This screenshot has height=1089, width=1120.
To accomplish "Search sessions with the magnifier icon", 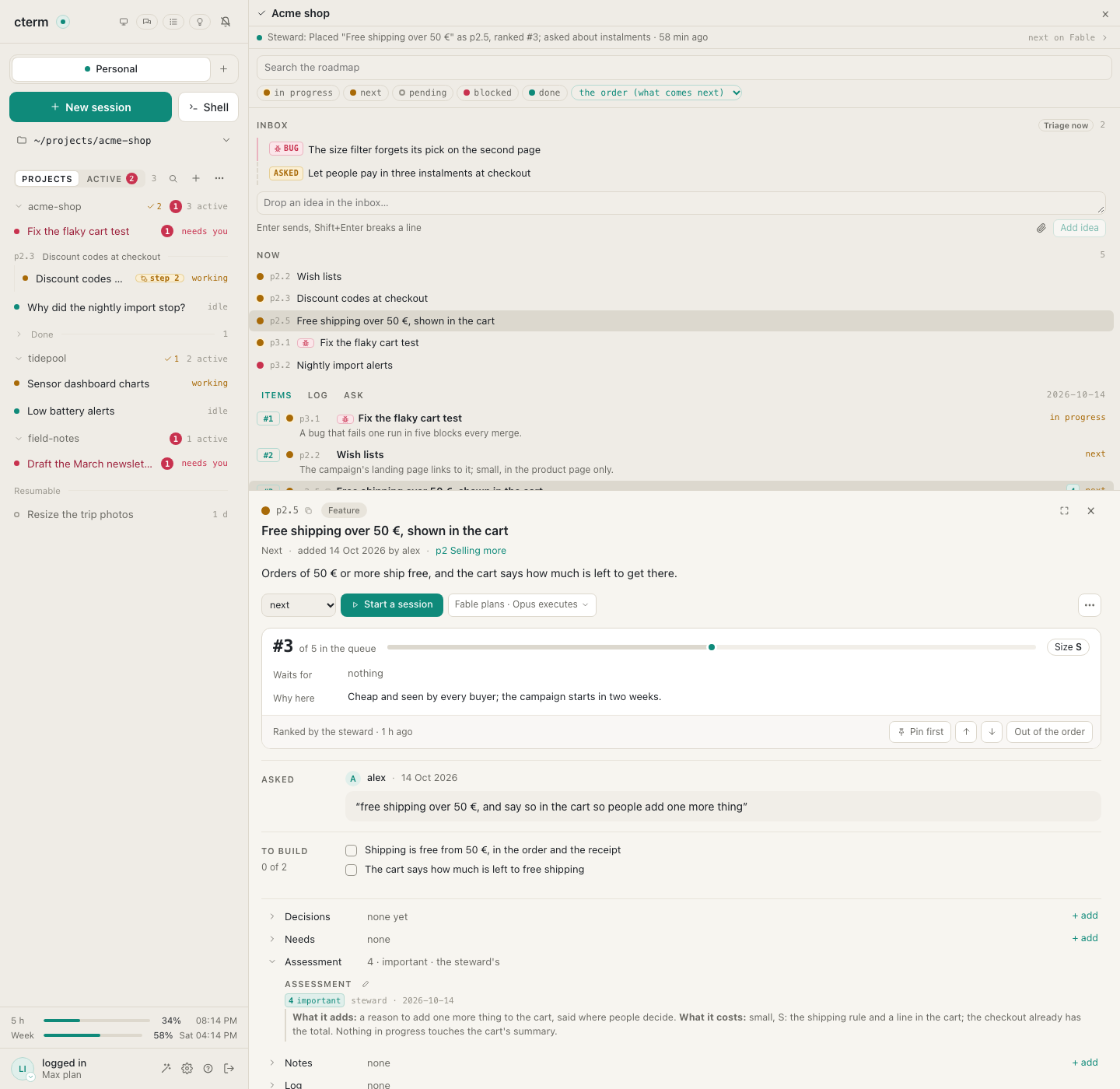I will click(x=173, y=179).
